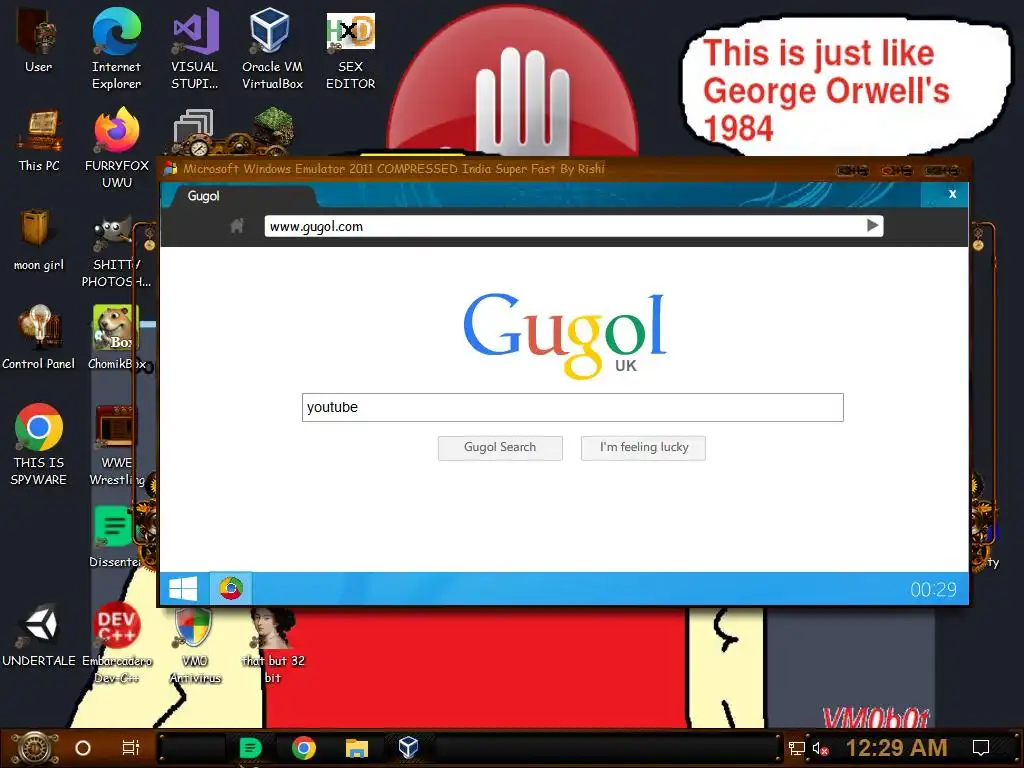The width and height of the screenshot is (1024, 768).
Task: Click the network icon in system tray
Action: [x=797, y=748]
